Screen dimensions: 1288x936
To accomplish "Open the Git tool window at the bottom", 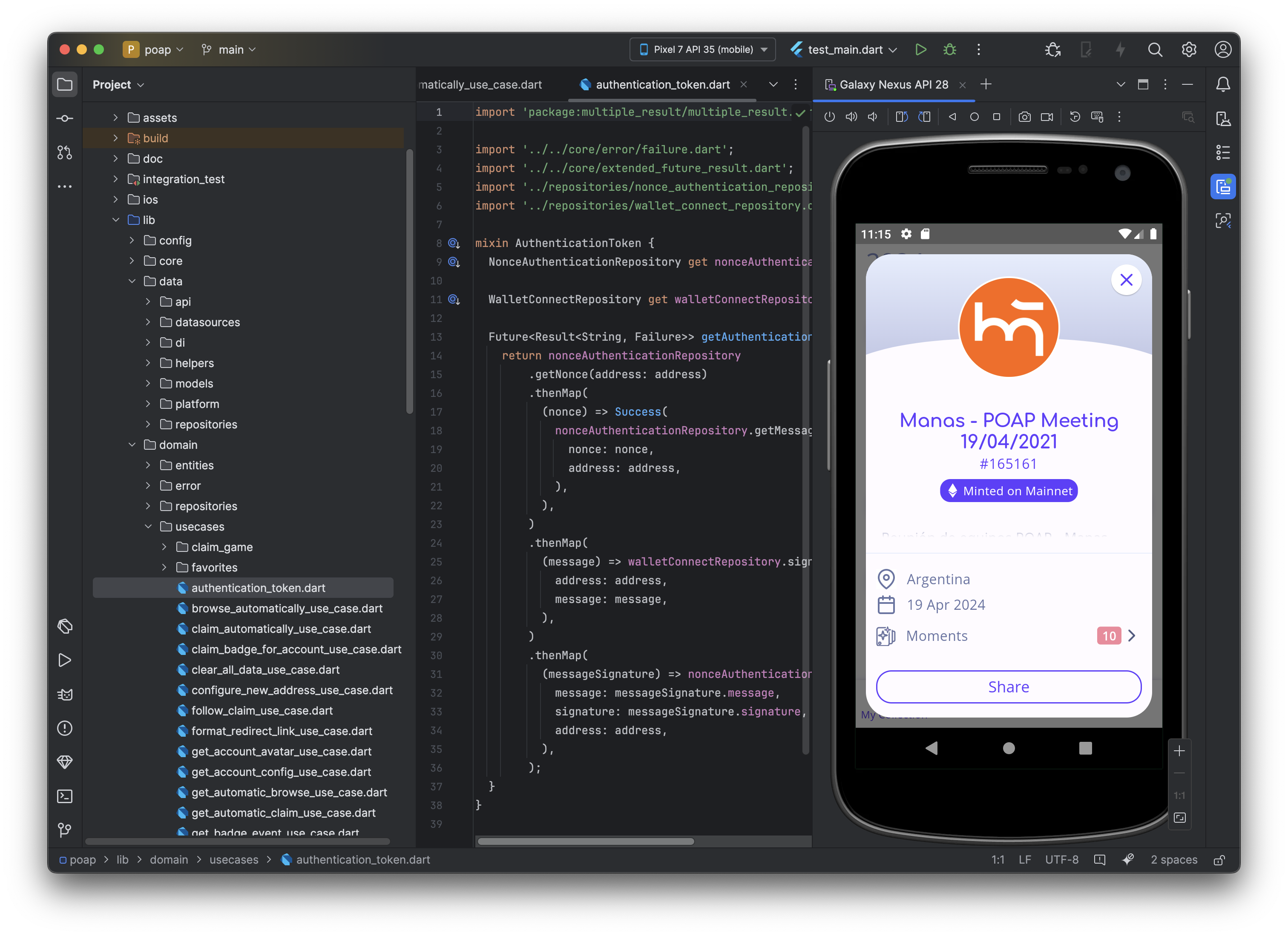I will 65,830.
